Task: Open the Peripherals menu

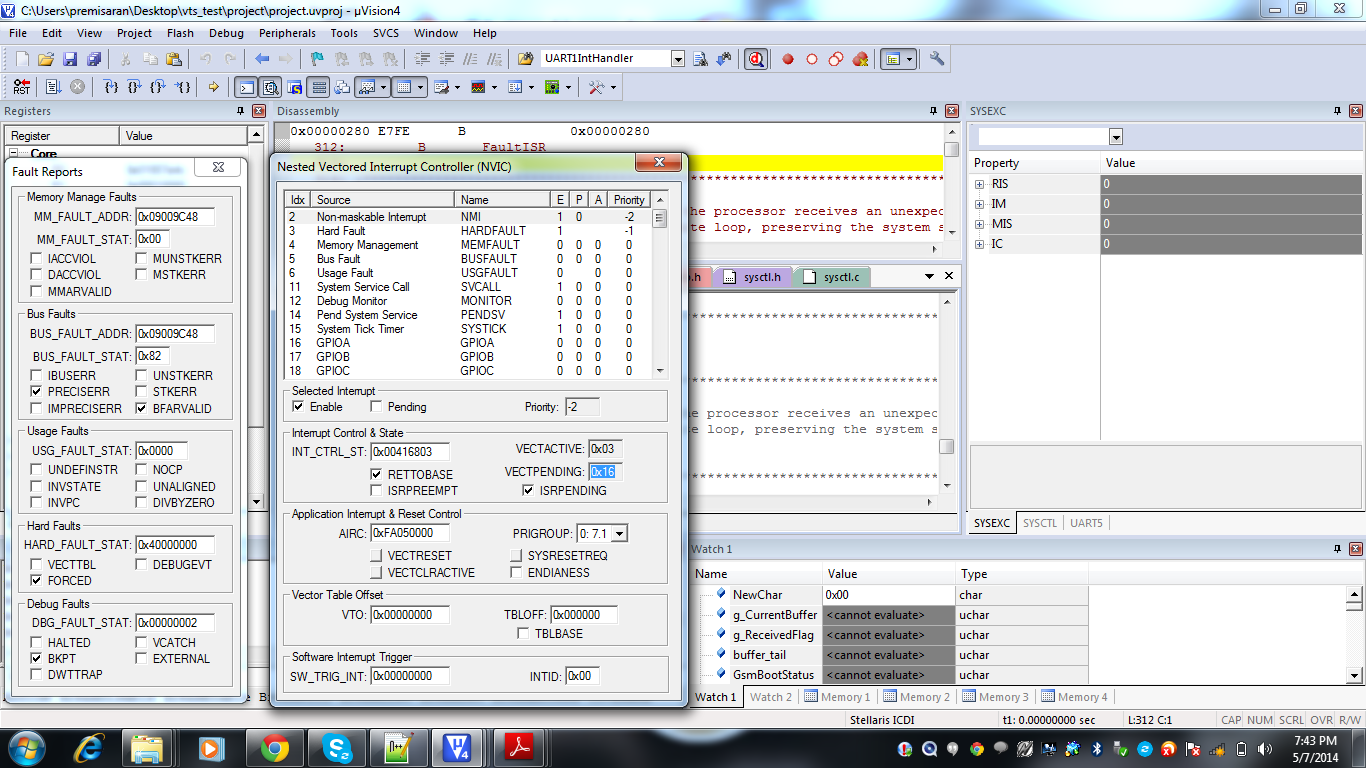Action: pyautogui.click(x=287, y=33)
